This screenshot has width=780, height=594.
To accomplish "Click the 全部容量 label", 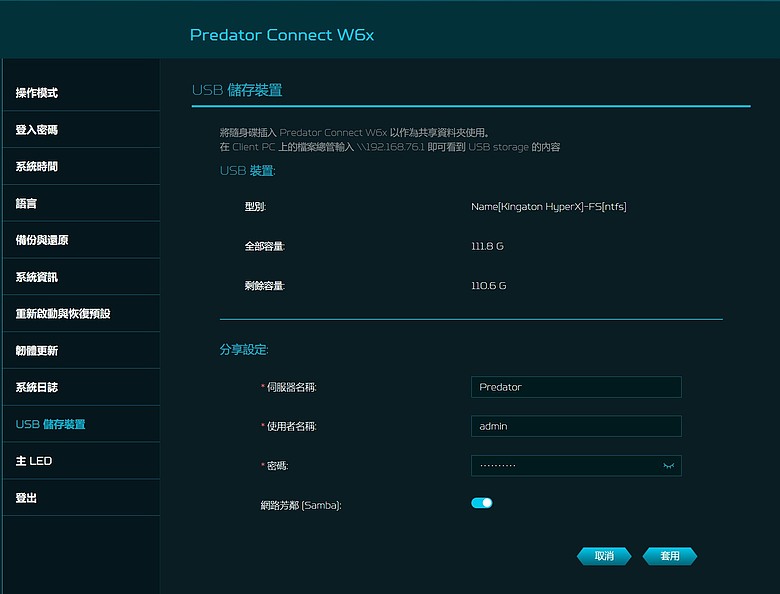I will pyautogui.click(x=265, y=246).
